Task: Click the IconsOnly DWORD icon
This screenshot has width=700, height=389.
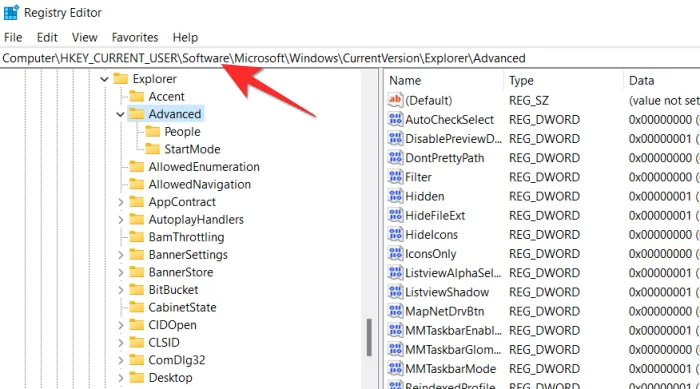Action: 396,254
